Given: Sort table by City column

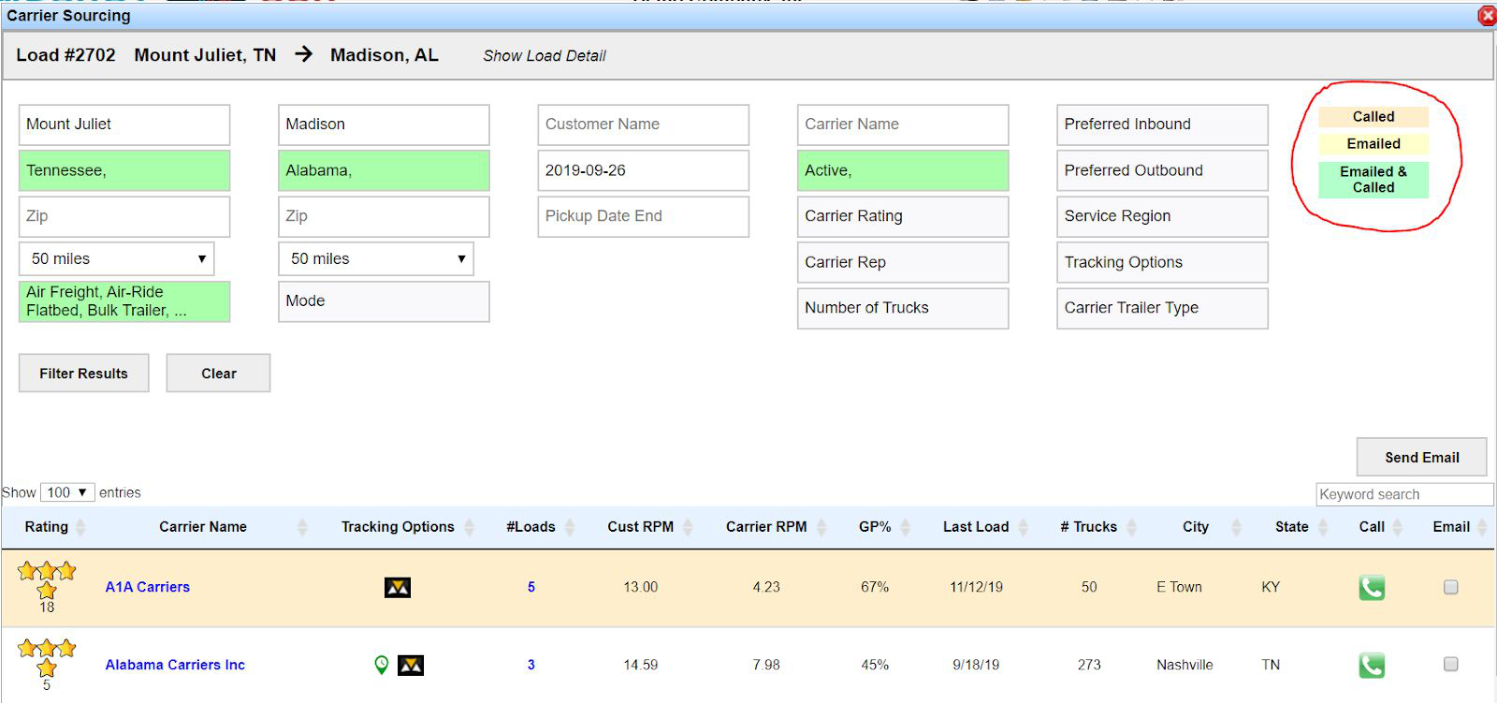Looking at the screenshot, I should tap(1196, 527).
